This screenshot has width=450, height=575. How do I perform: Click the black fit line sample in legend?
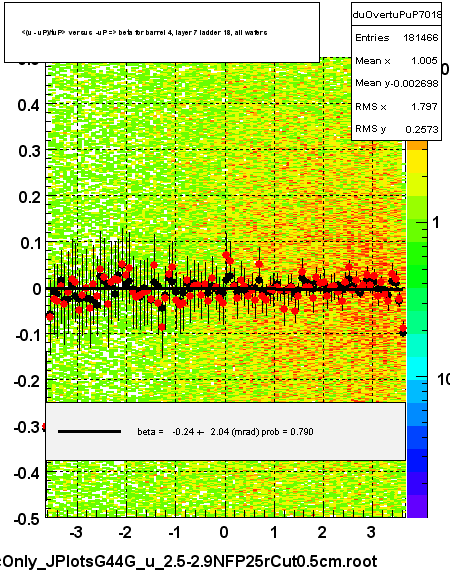[x=89, y=432]
